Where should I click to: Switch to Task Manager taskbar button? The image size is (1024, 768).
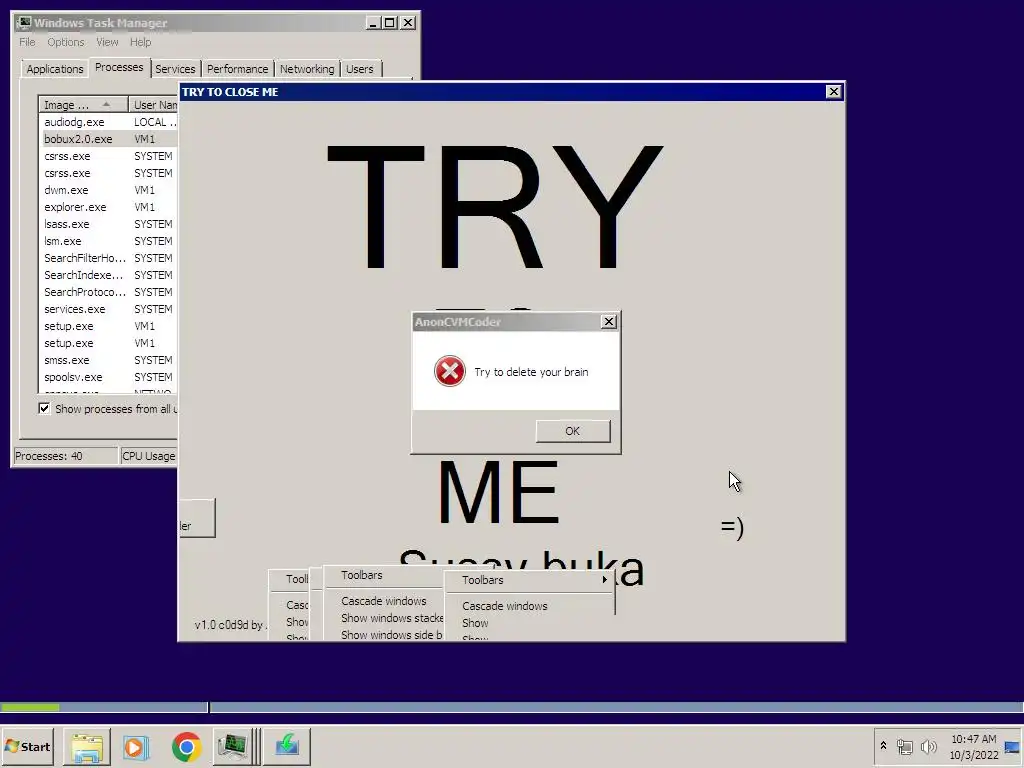tap(233, 746)
